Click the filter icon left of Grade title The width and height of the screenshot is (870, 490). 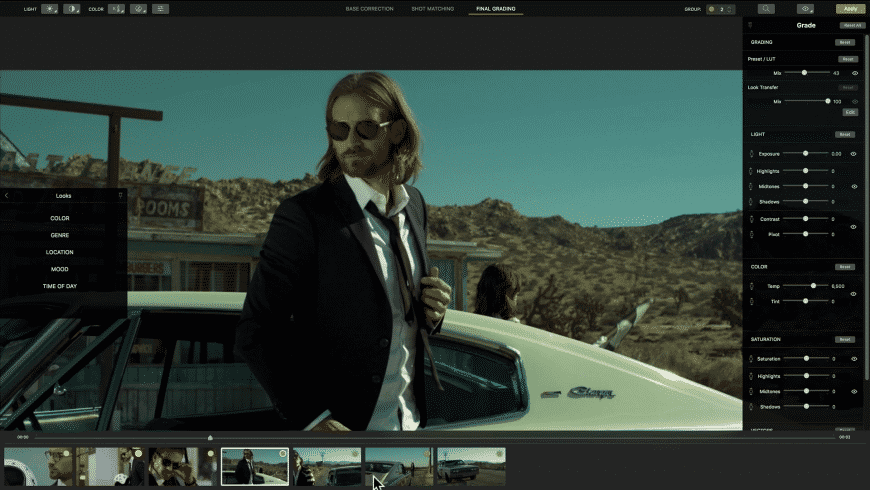[x=751, y=24]
